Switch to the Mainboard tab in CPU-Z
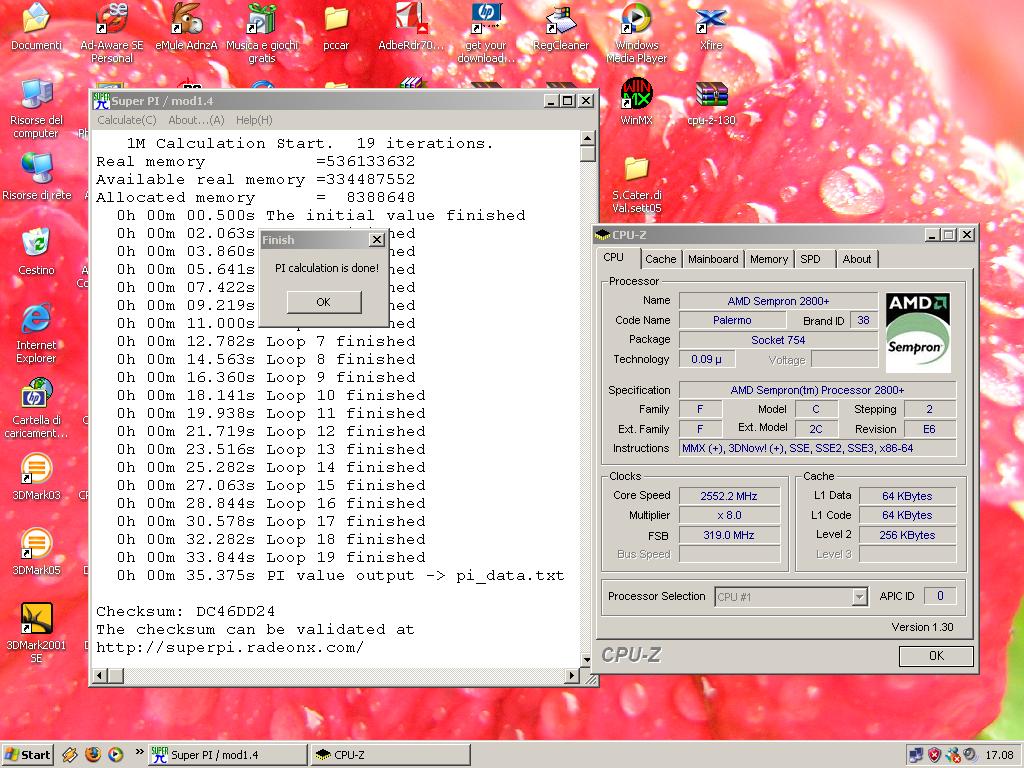 point(713,259)
